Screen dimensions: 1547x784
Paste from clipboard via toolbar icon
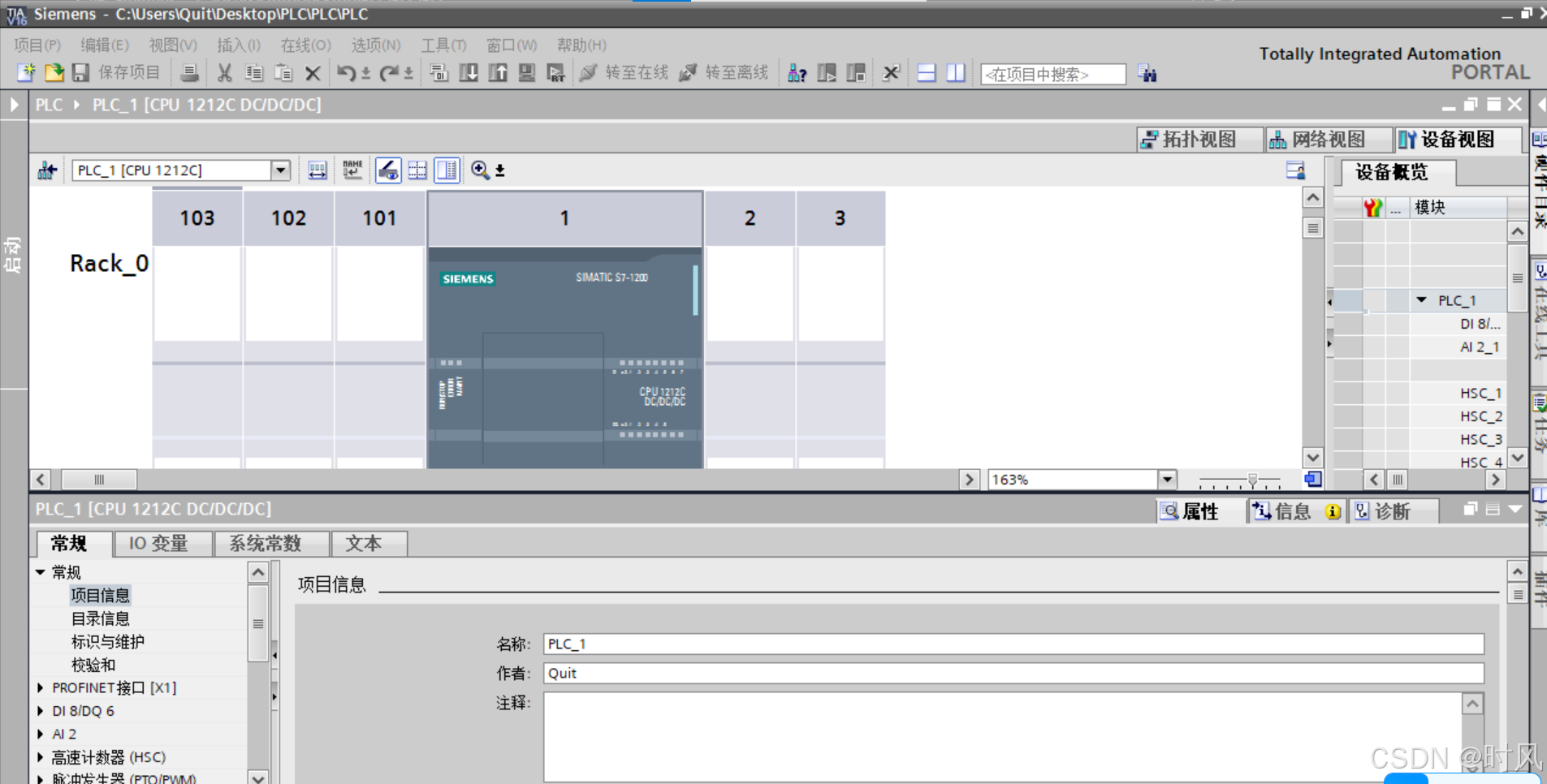(283, 73)
